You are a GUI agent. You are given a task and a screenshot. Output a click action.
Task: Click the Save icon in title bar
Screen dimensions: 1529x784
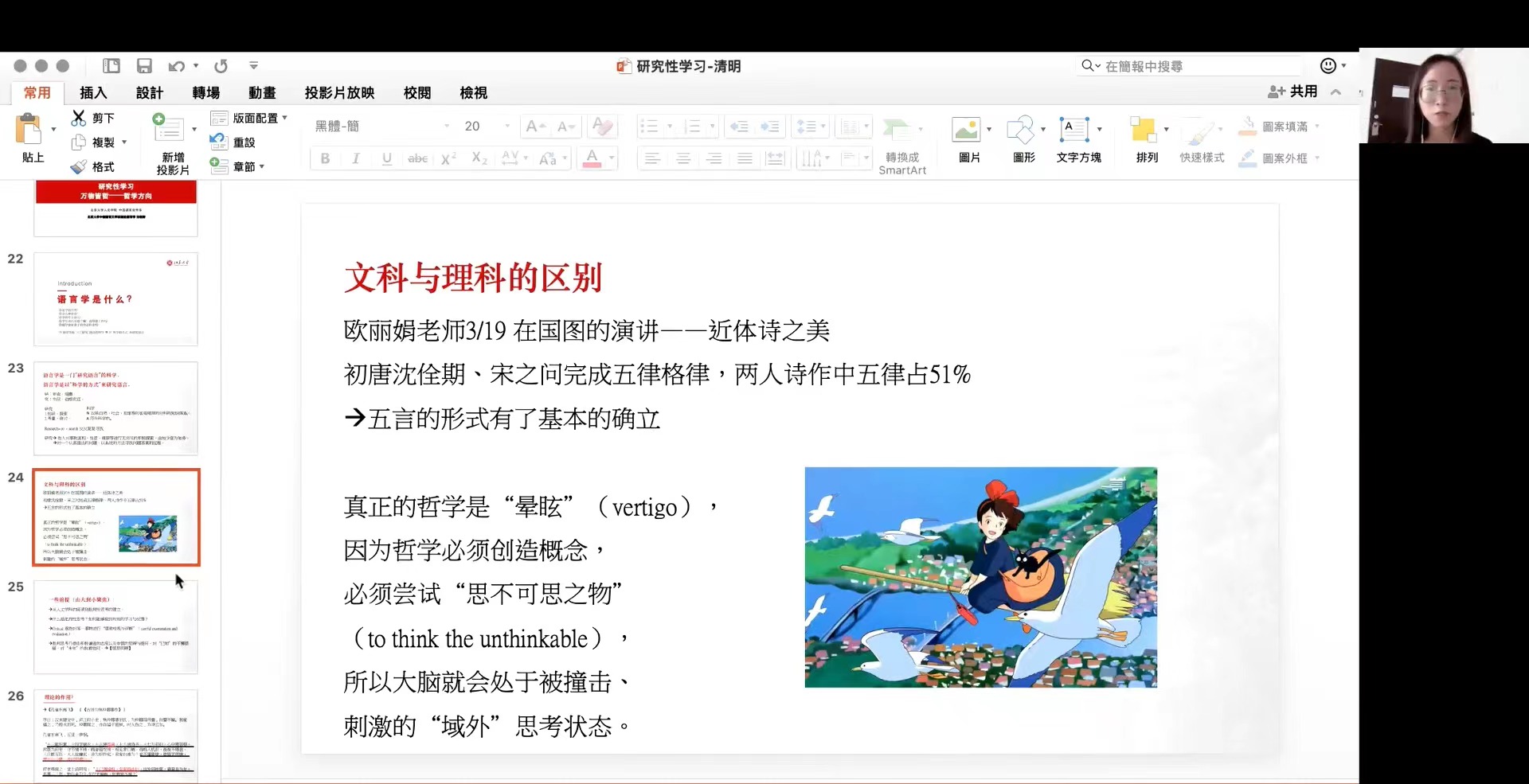[x=144, y=66]
